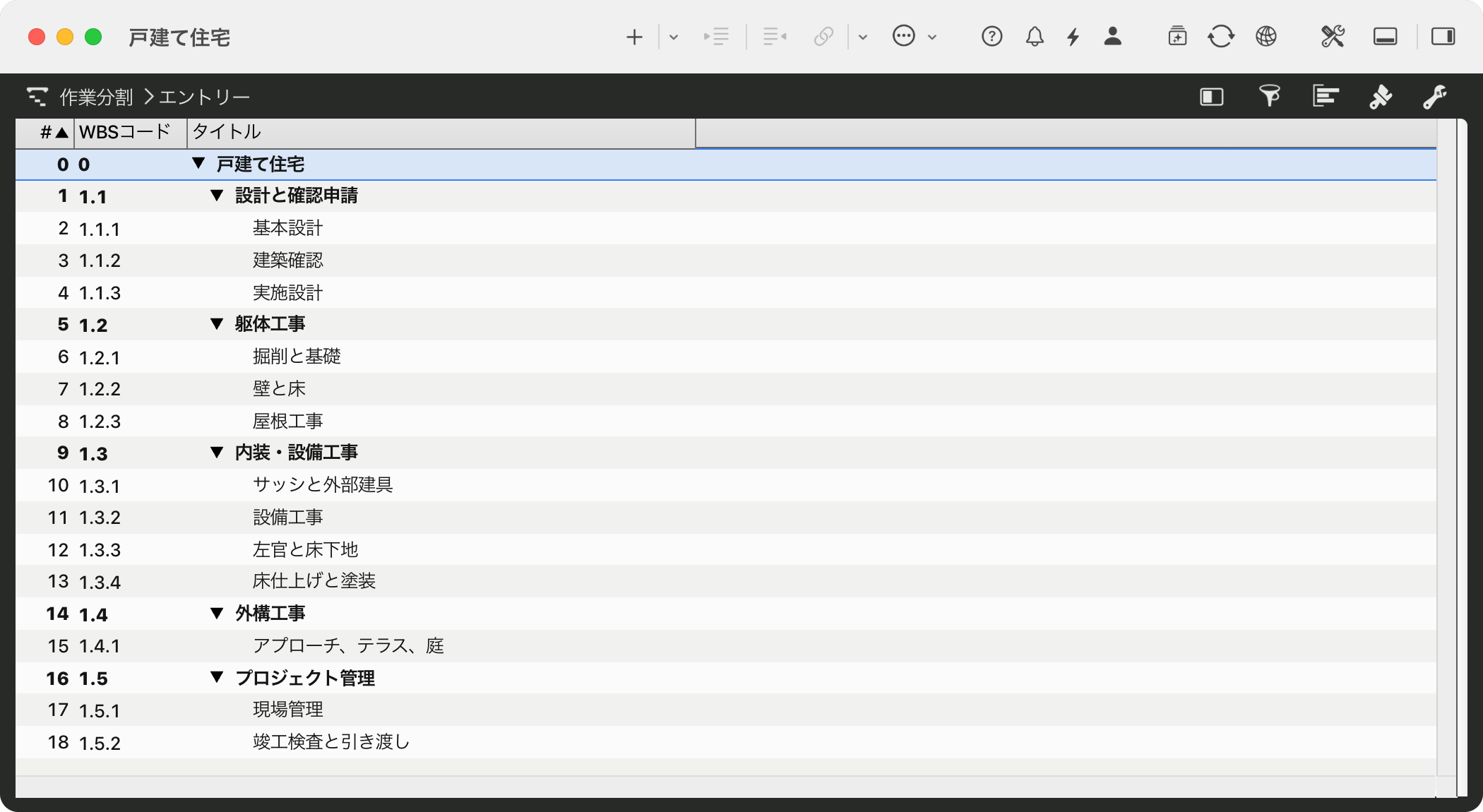Toggle the right sidebar panel icon

(x=1443, y=37)
